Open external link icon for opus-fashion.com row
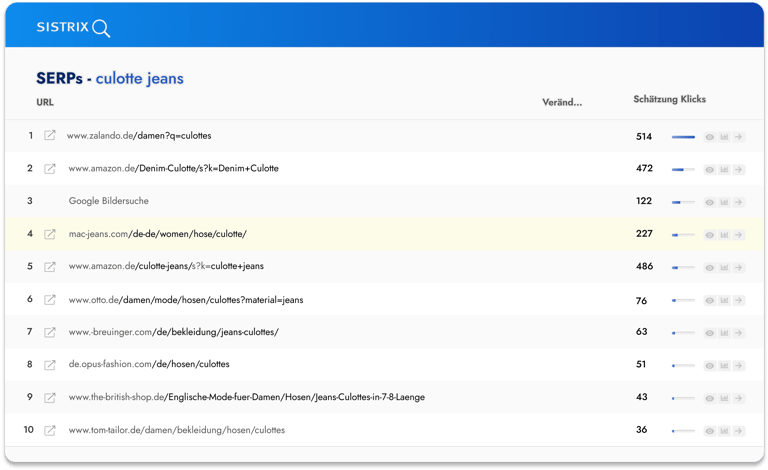The height and width of the screenshot is (470, 768). (49, 365)
